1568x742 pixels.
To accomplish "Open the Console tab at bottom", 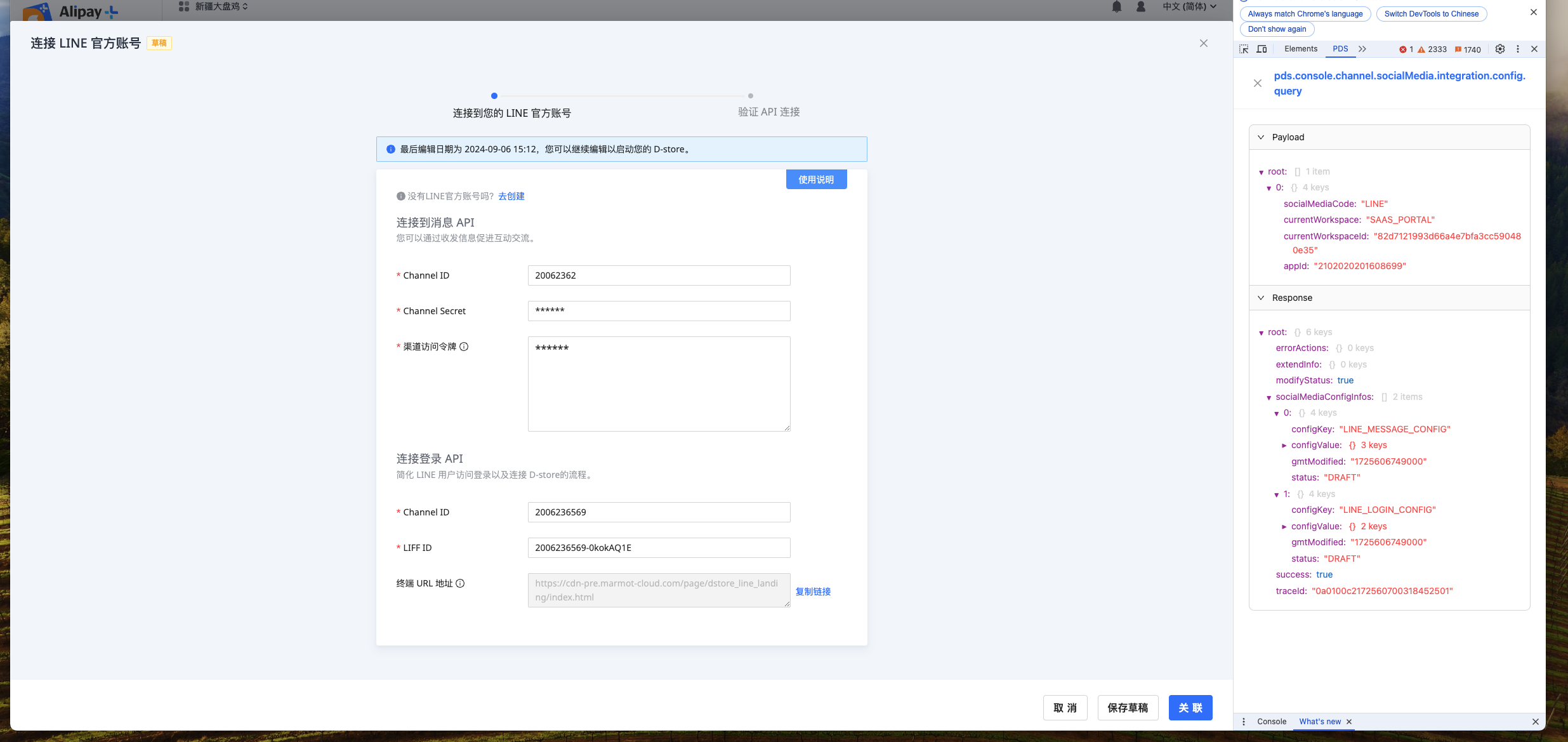I will [x=1271, y=721].
